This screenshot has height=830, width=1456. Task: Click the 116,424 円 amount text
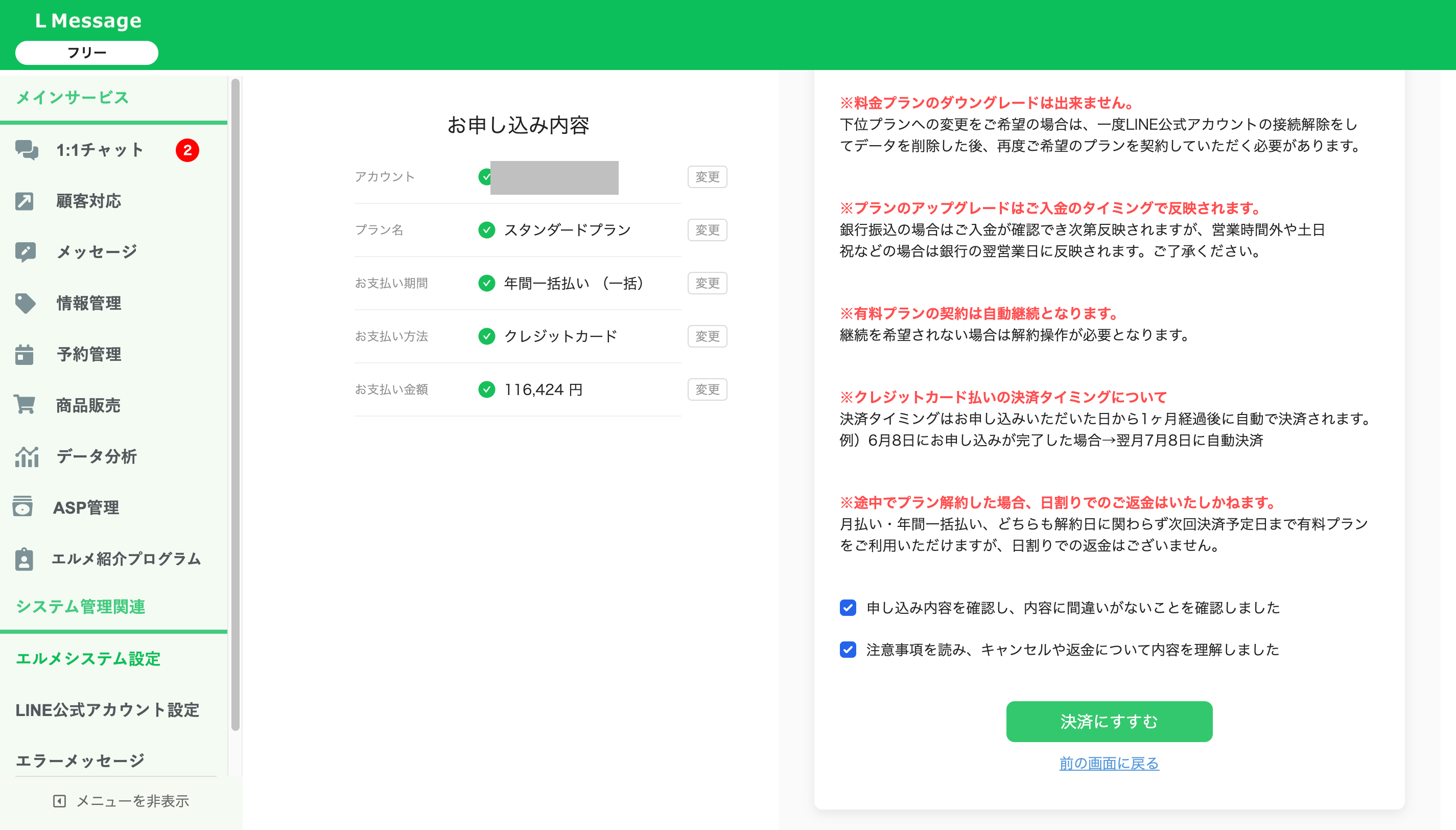pos(543,389)
